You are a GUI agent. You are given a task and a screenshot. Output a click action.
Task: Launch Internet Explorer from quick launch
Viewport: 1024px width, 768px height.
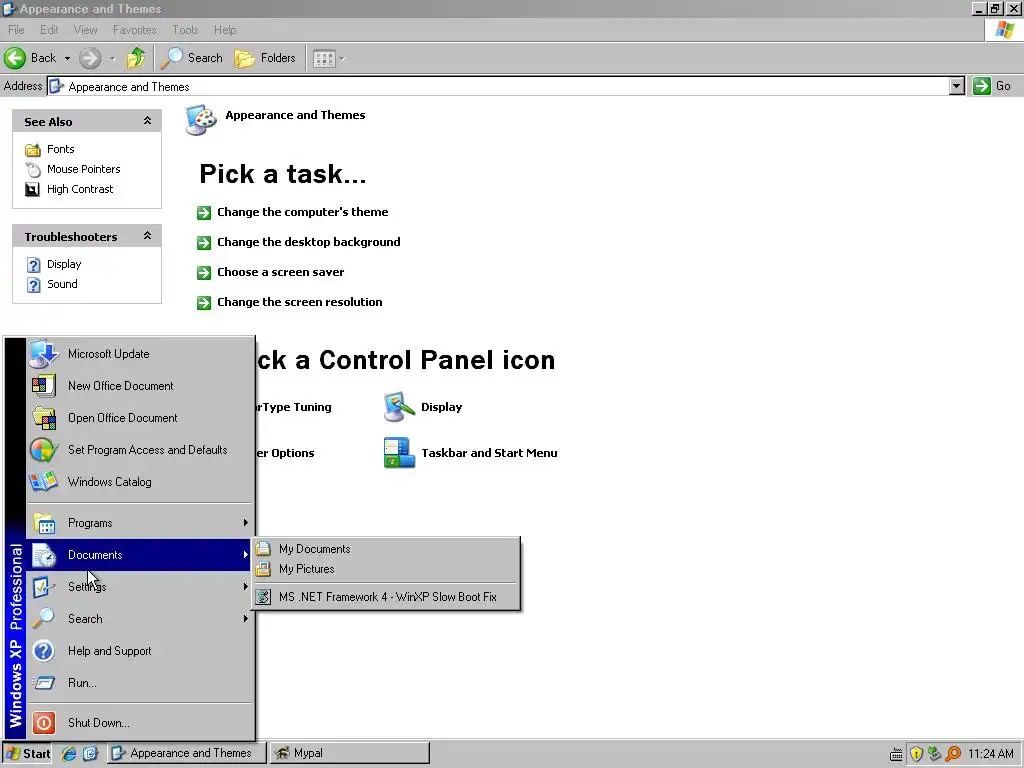69,754
